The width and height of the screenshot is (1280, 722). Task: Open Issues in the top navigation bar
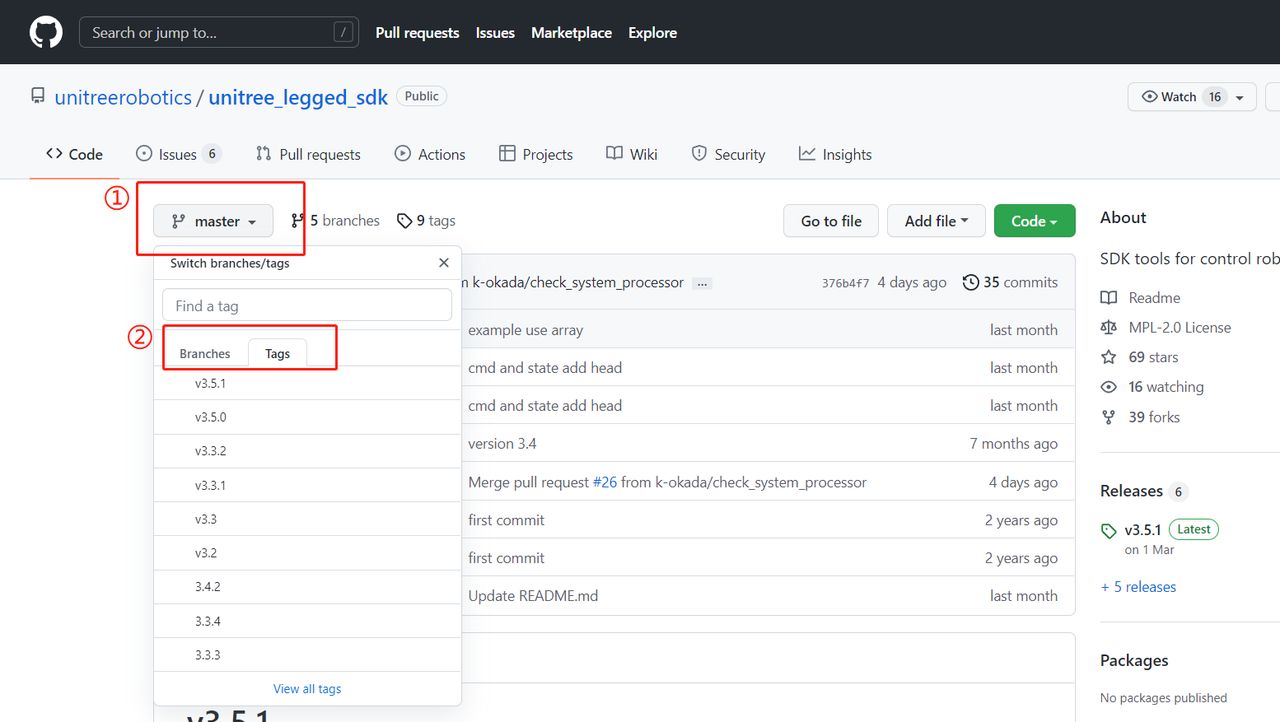(495, 33)
